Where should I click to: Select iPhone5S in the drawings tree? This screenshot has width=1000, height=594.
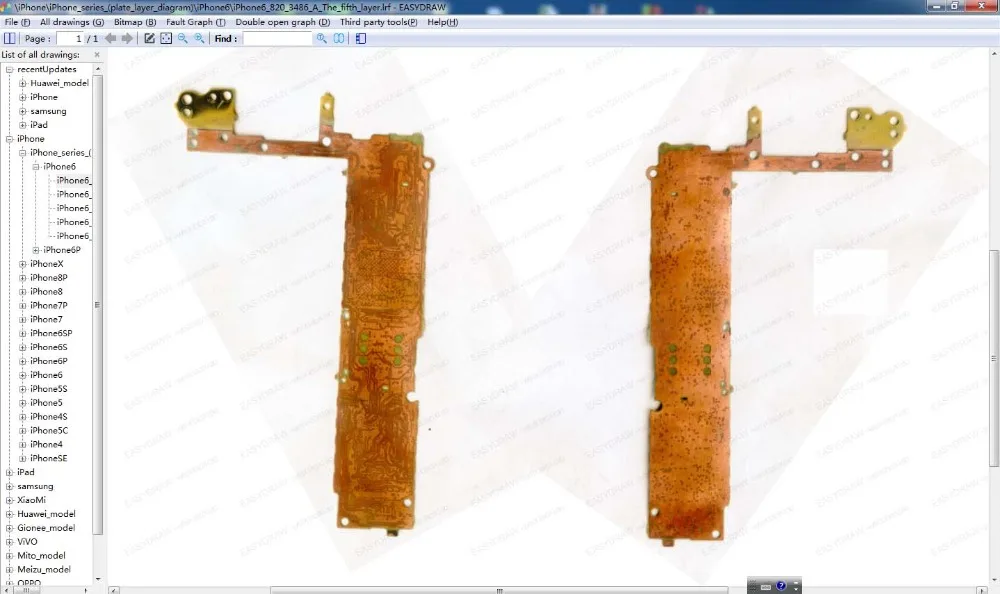[x=48, y=389]
